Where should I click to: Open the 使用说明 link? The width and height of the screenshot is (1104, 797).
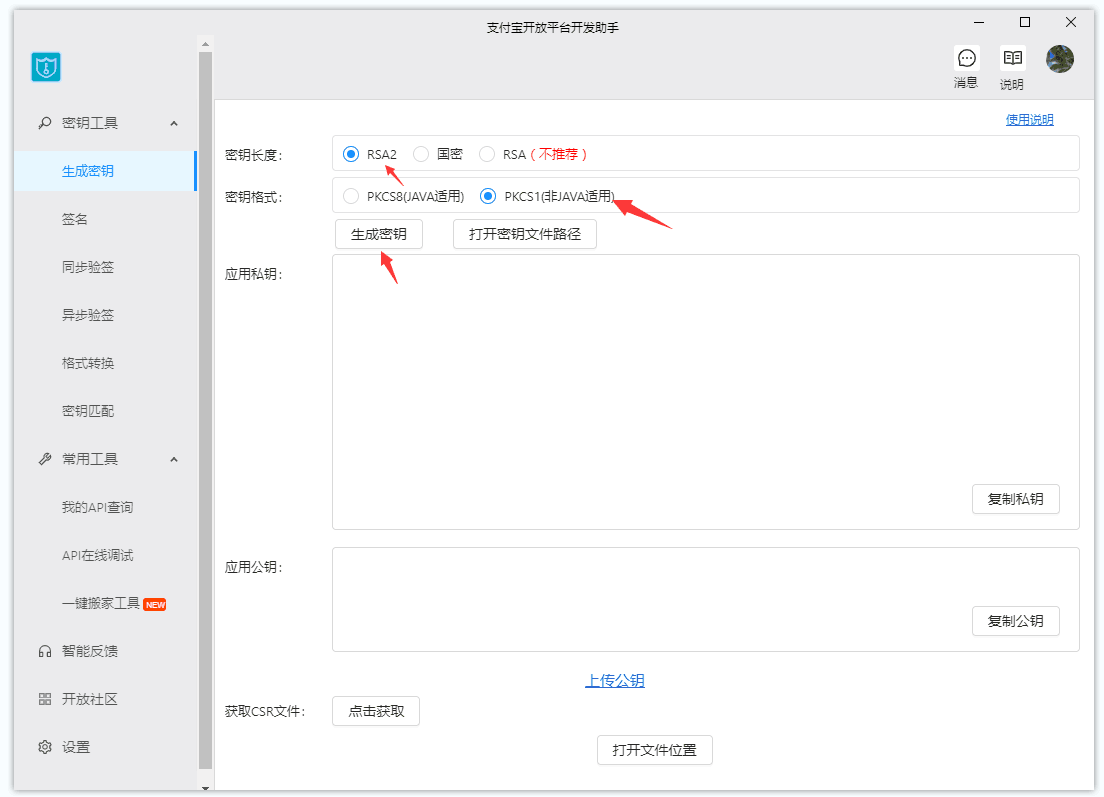coord(1029,120)
